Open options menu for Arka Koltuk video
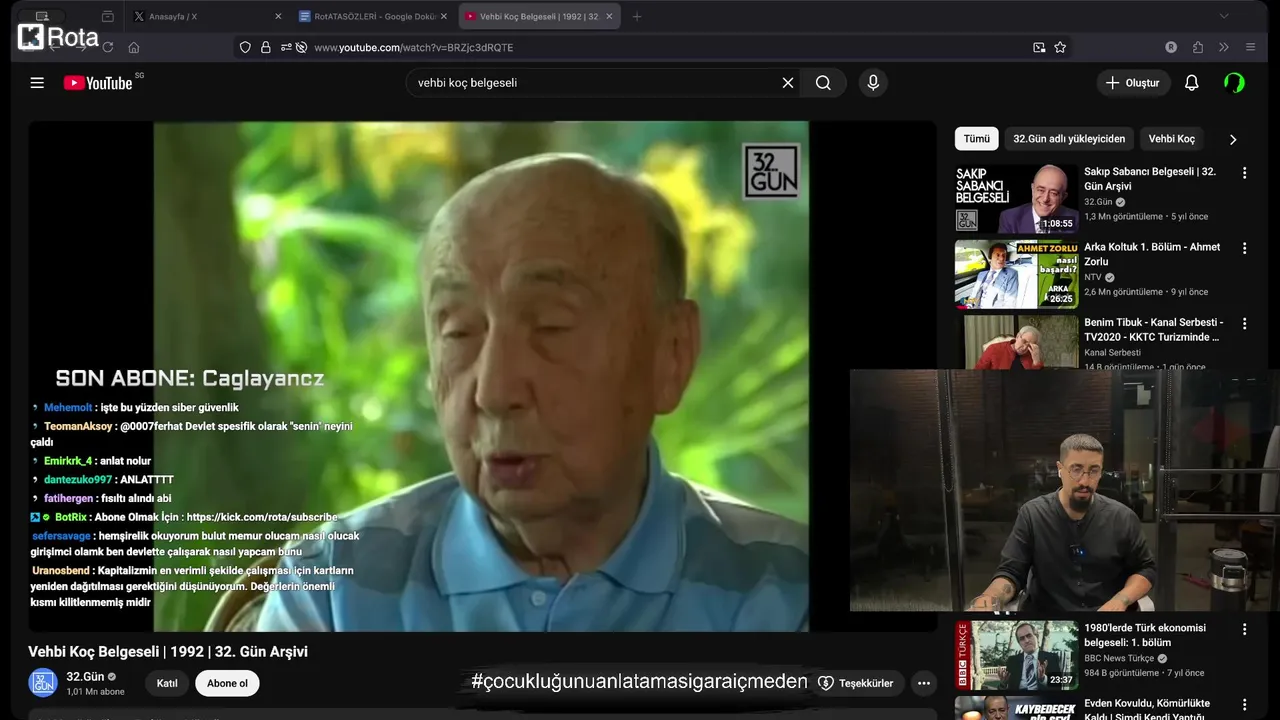Image resolution: width=1280 pixels, height=720 pixels. [x=1245, y=248]
